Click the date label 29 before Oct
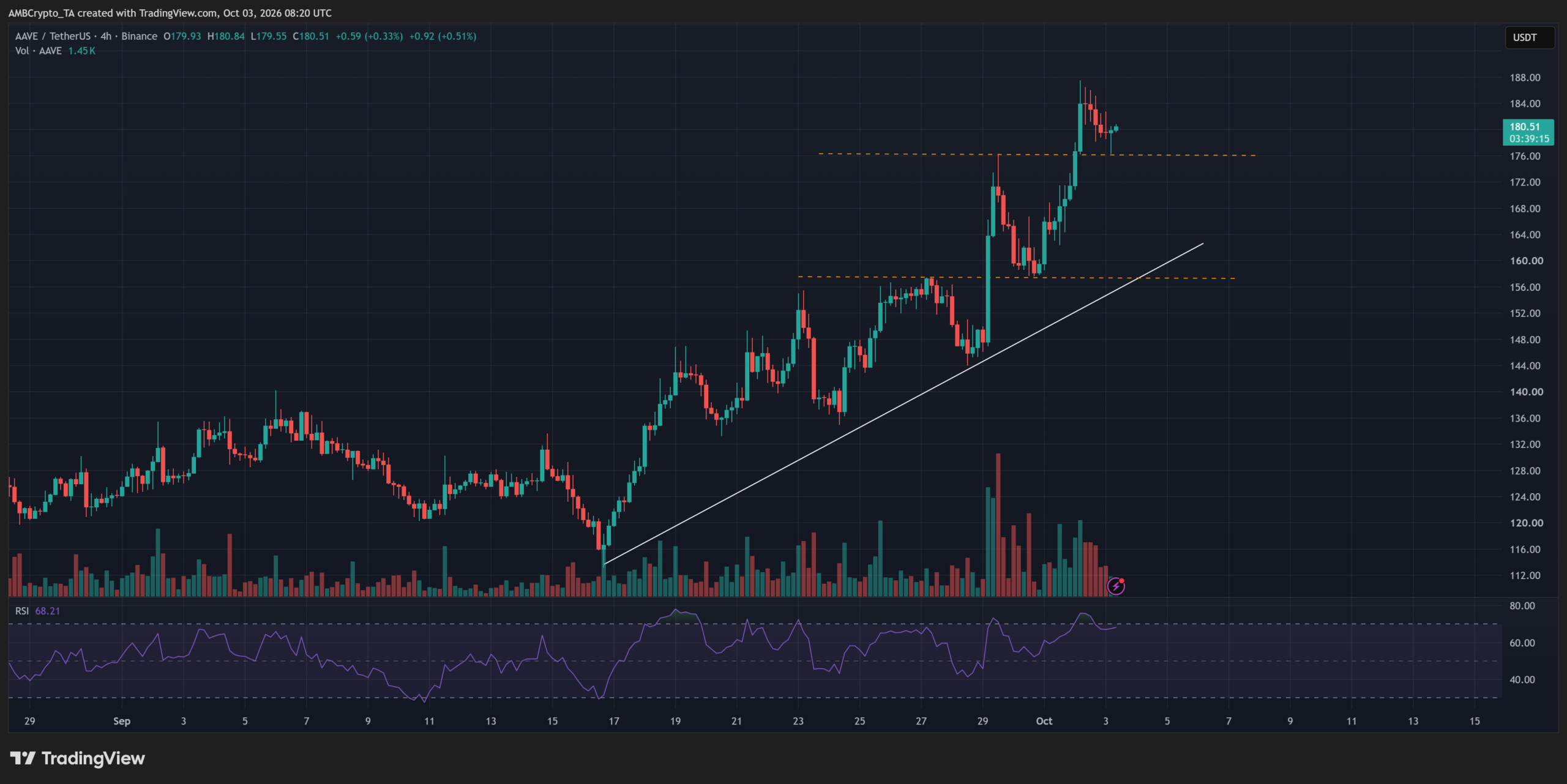The width and height of the screenshot is (1567, 784). click(x=982, y=721)
